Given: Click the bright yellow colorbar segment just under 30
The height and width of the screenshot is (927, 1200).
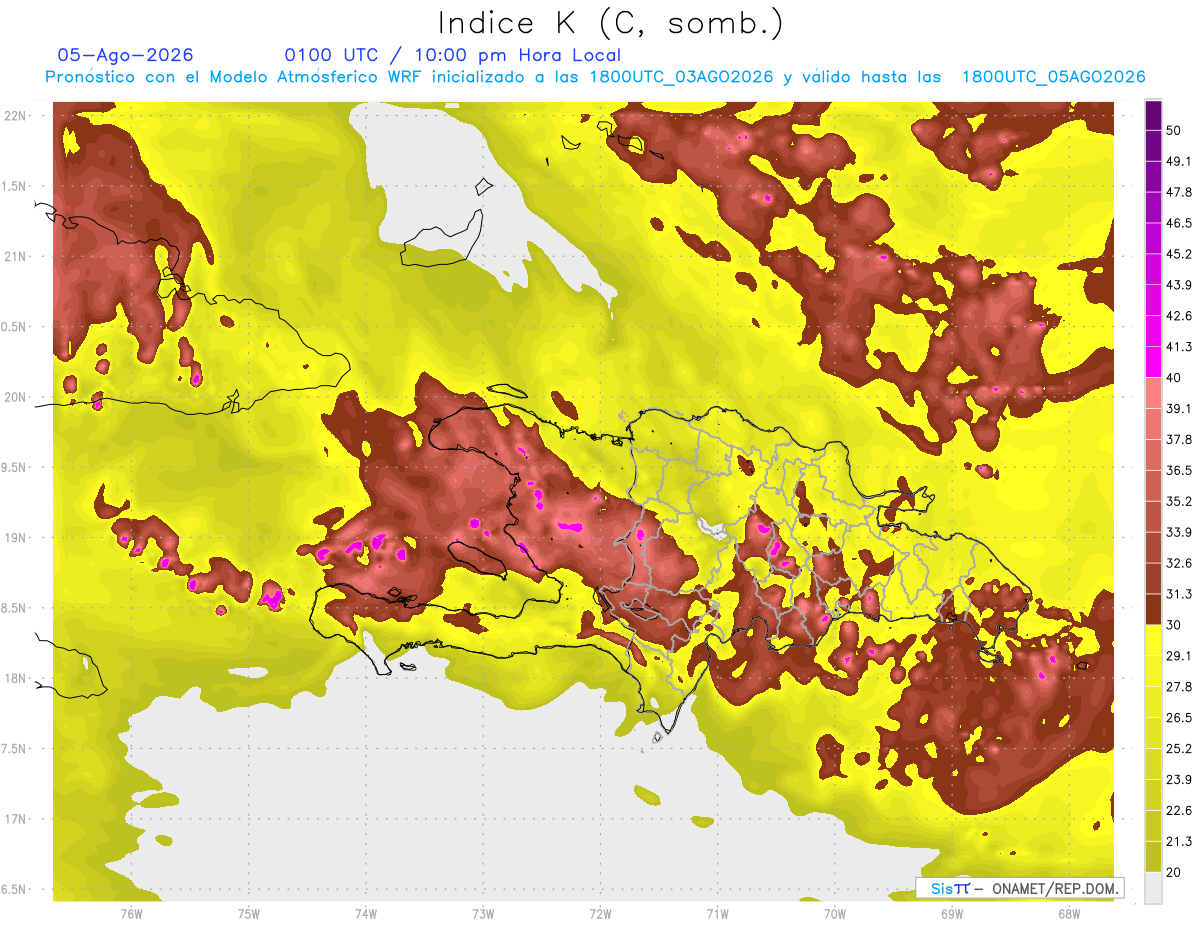Looking at the screenshot, I should (1154, 640).
